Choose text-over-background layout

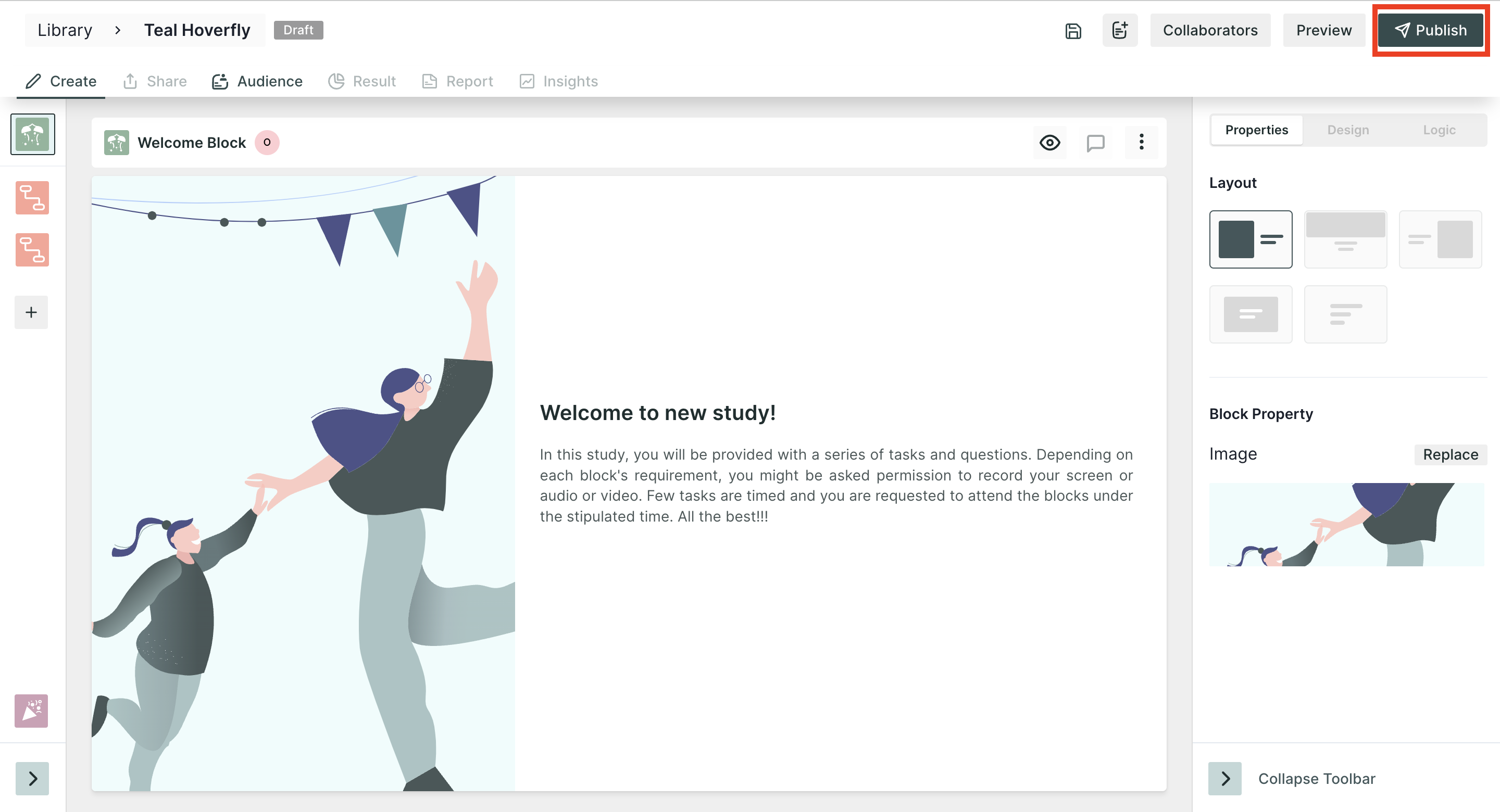pyautogui.click(x=1251, y=314)
